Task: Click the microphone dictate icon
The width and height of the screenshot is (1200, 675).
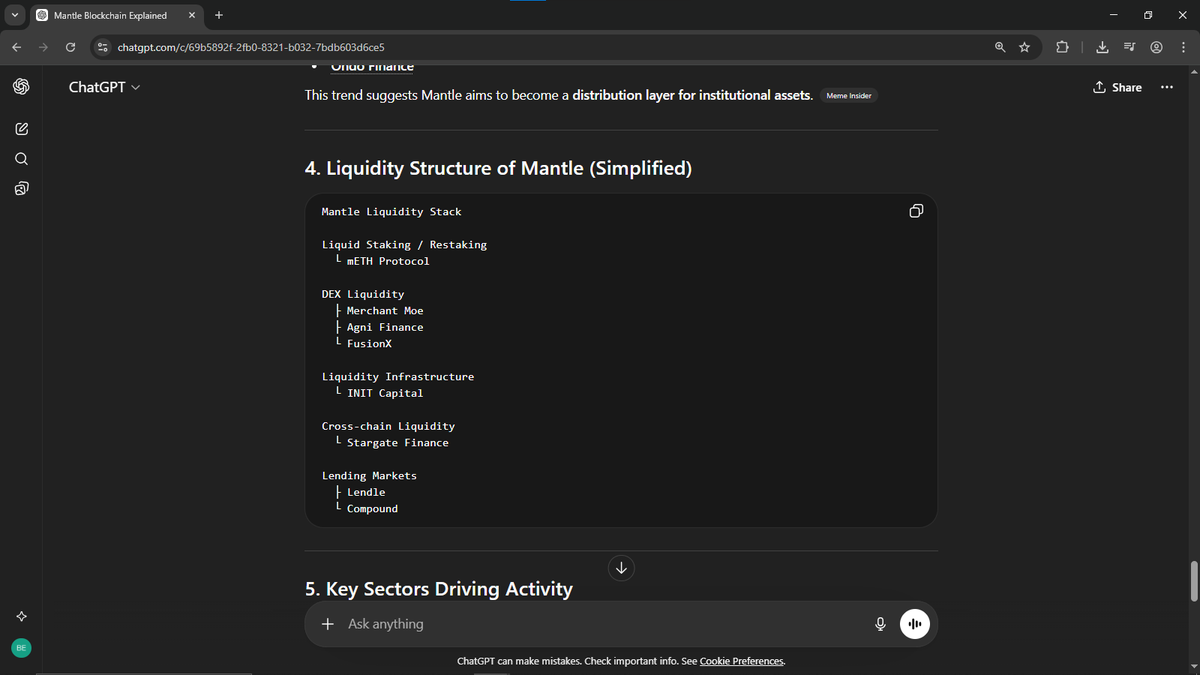Action: (880, 624)
